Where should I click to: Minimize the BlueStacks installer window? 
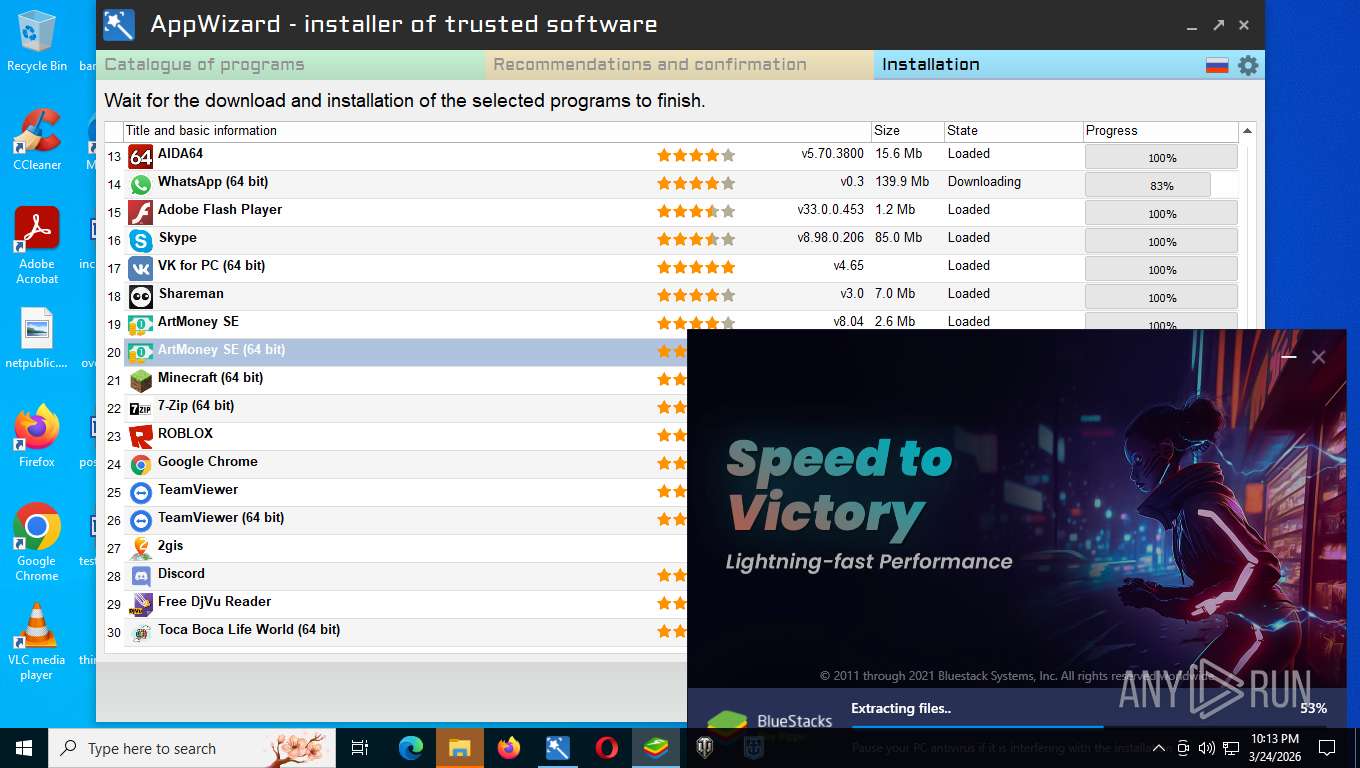tap(1289, 357)
